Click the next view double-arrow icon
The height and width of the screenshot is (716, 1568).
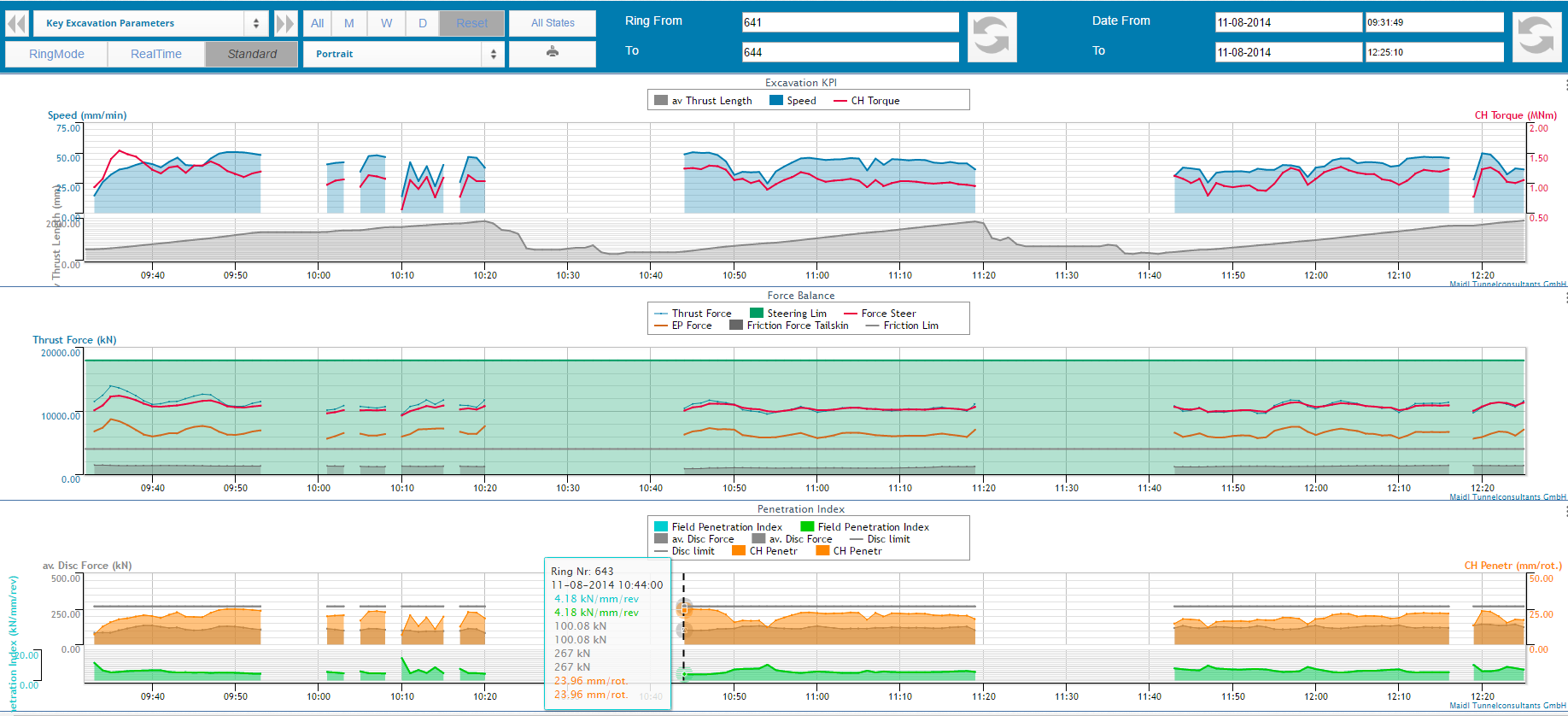tap(285, 23)
